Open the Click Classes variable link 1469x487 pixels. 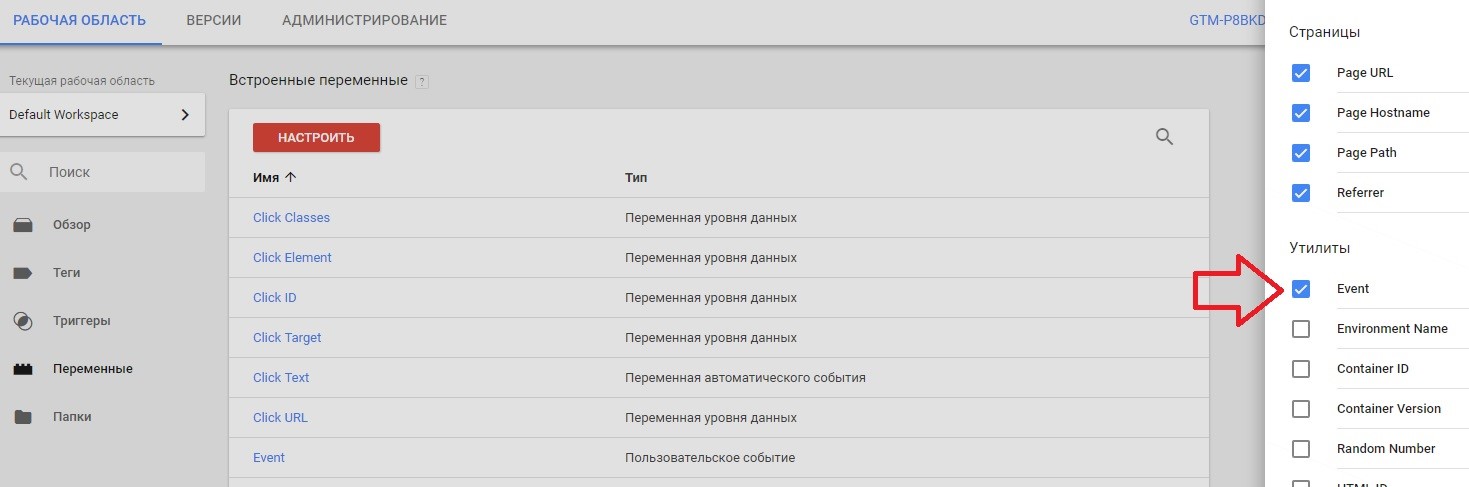pyautogui.click(x=291, y=218)
